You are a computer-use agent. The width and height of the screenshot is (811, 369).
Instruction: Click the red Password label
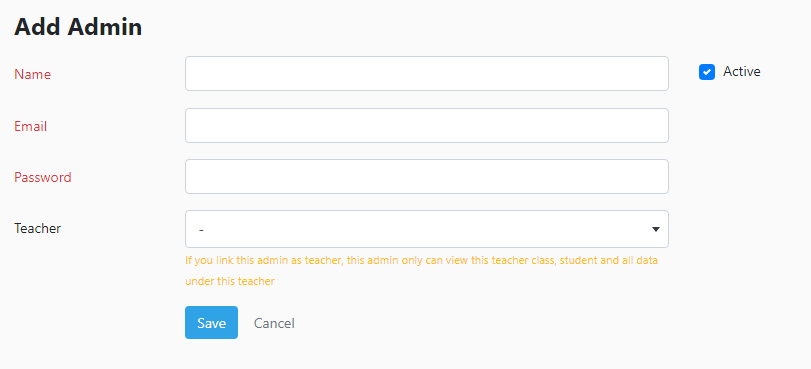[42, 177]
